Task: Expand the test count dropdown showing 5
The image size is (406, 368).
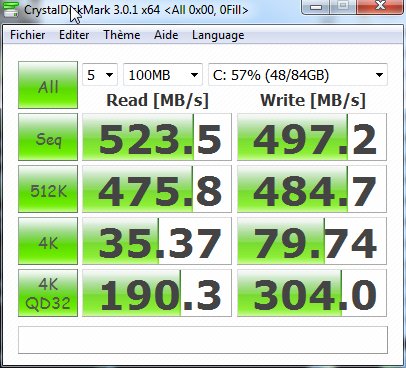Action: pyautogui.click(x=100, y=75)
